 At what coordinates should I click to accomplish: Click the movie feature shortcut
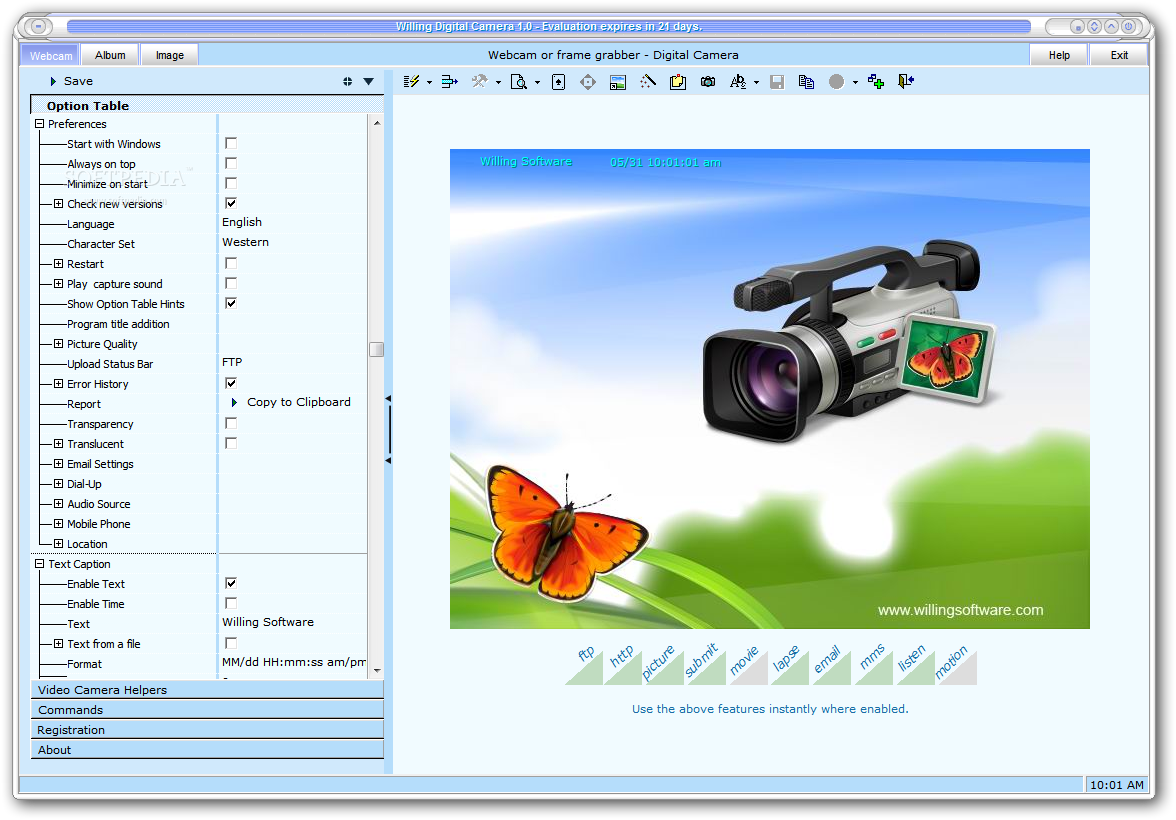(748, 664)
